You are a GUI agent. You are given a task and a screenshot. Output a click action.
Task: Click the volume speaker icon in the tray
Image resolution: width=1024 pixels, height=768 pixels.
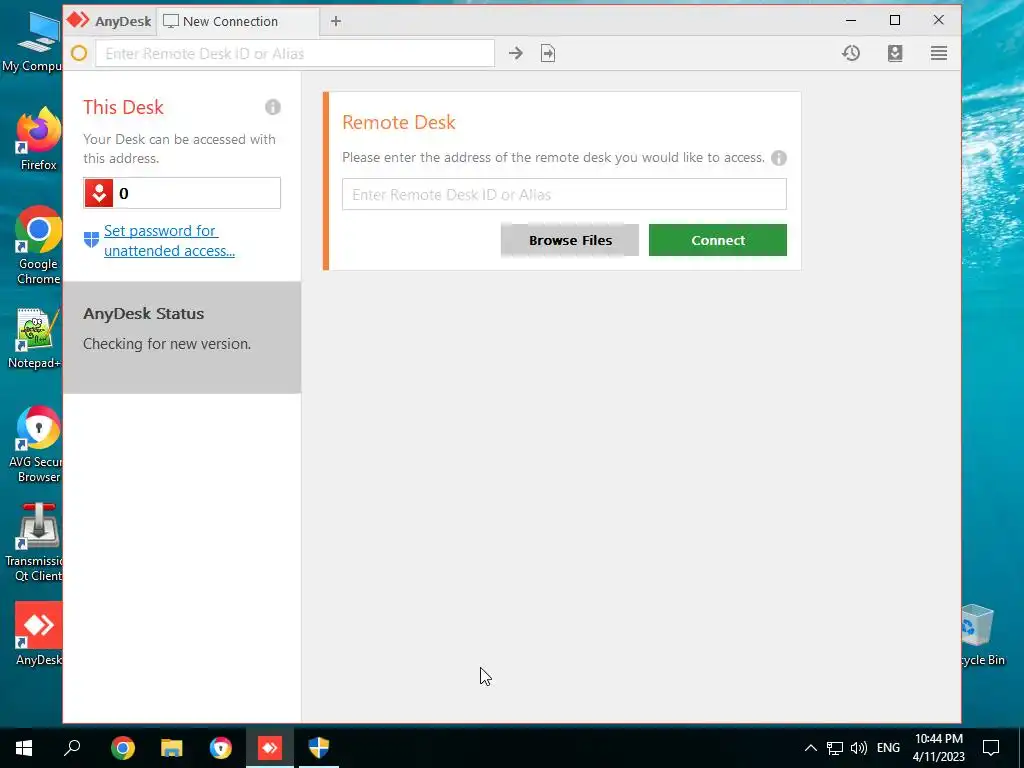859,748
